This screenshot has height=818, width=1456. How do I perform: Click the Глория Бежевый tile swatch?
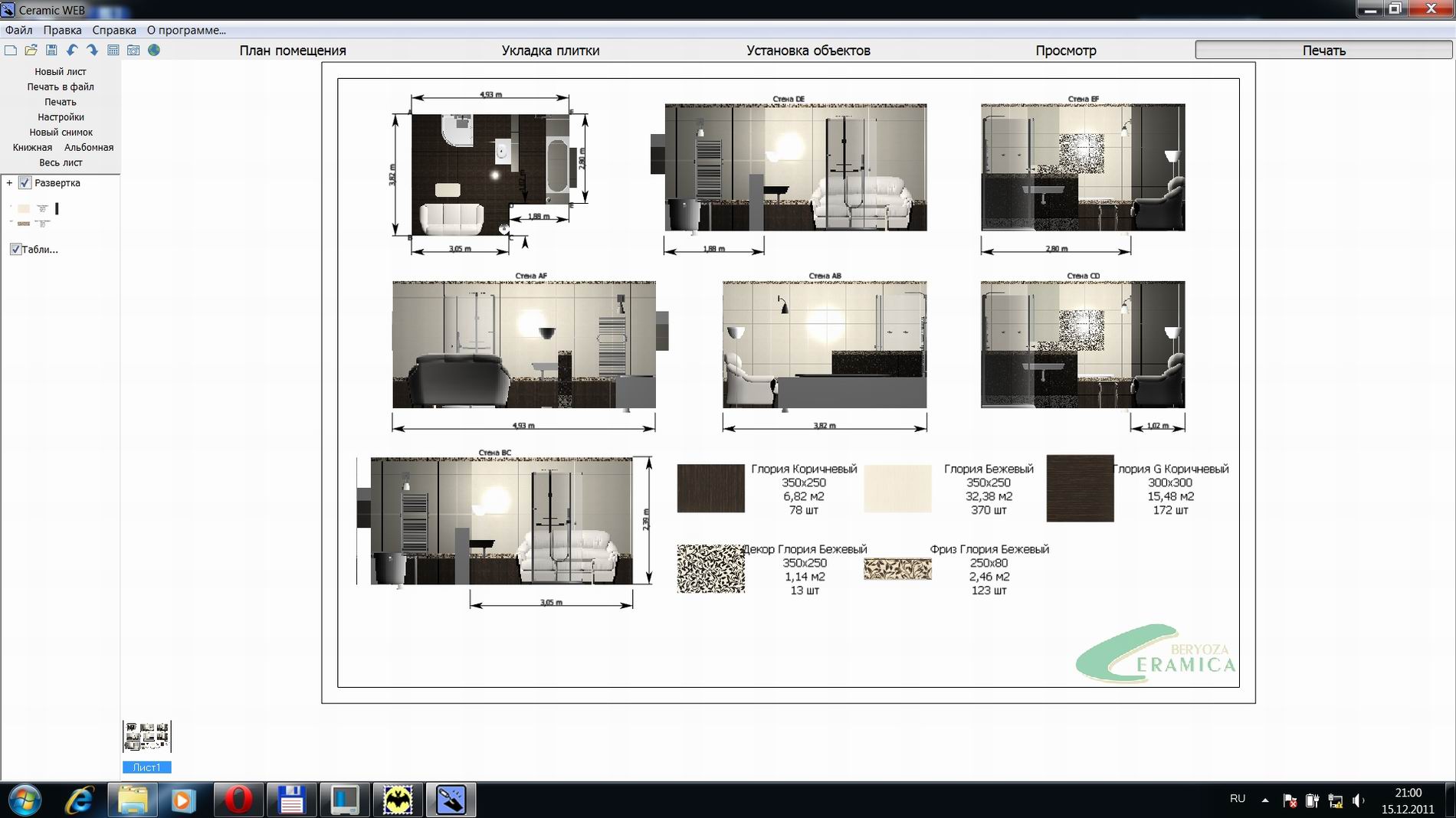pyautogui.click(x=897, y=489)
